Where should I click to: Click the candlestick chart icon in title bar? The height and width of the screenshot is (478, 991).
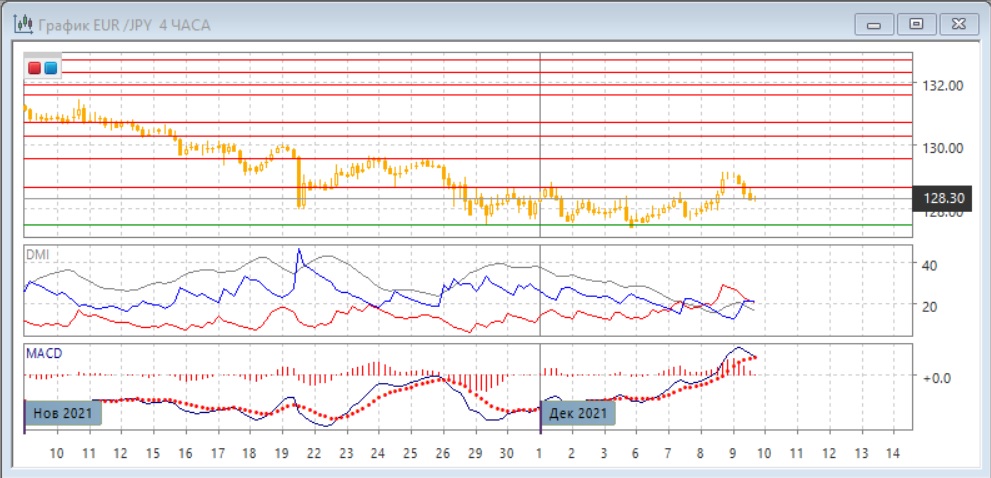tap(21, 23)
